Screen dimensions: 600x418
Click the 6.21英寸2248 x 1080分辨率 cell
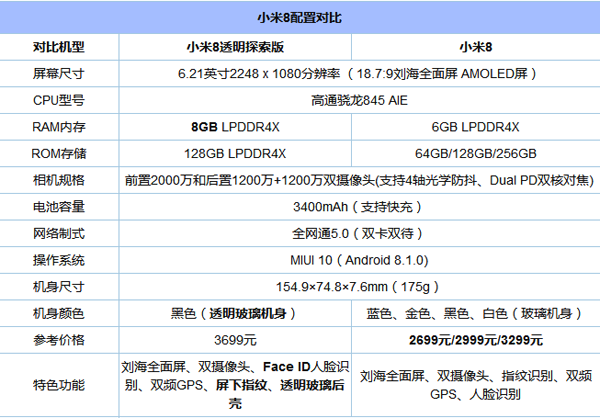pos(359,73)
